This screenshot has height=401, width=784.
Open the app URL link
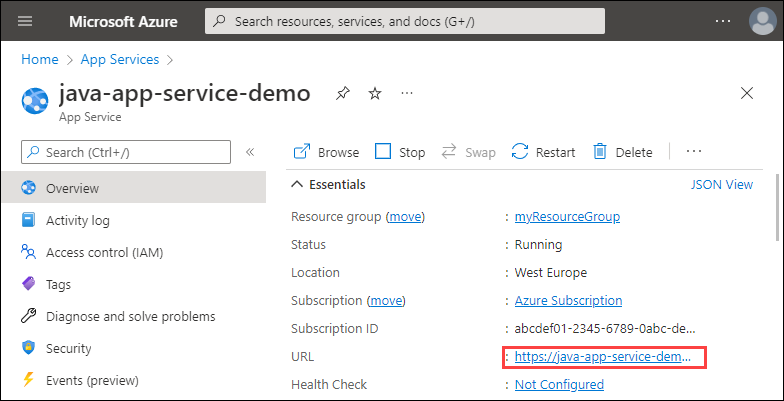tap(603, 357)
